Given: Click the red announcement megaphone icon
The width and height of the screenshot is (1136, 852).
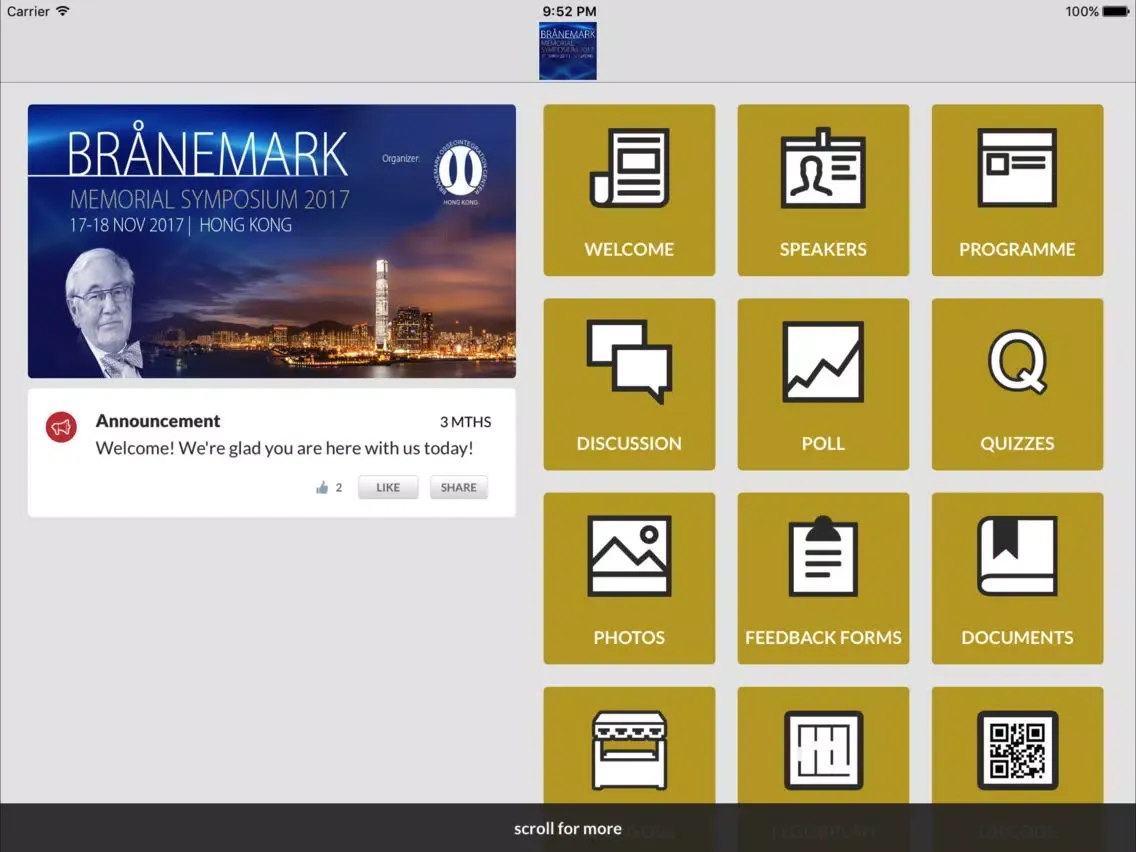Looking at the screenshot, I should click(62, 427).
